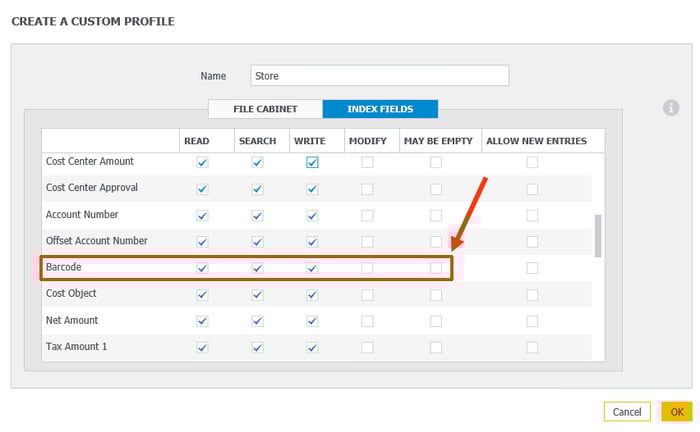Image resolution: width=700 pixels, height=432 pixels.
Task: Uncheck Read for Tax Amount 1
Action: [203, 348]
